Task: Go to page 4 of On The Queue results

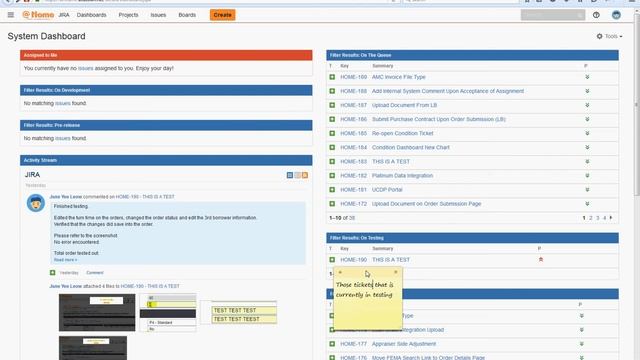Action: click(604, 218)
